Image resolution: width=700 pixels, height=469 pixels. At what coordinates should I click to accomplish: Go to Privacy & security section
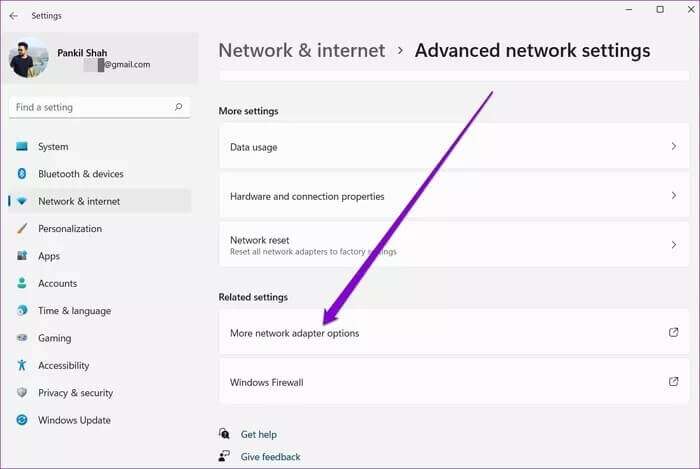[x=75, y=393]
